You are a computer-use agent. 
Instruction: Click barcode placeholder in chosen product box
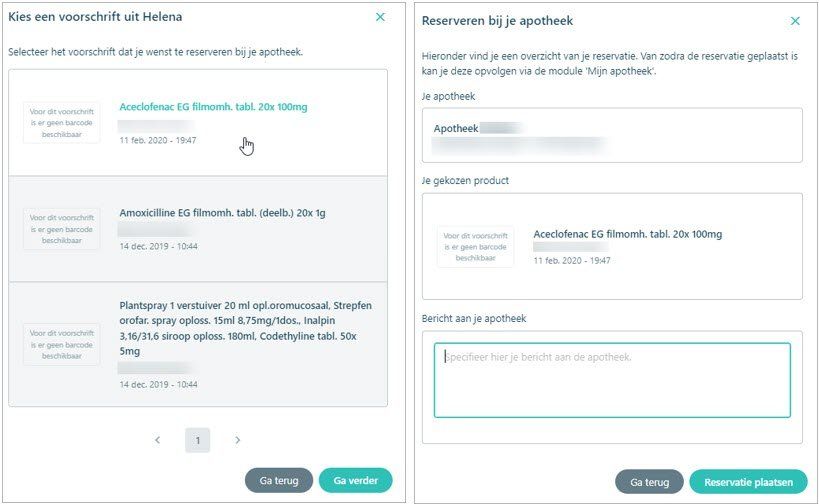tap(475, 247)
